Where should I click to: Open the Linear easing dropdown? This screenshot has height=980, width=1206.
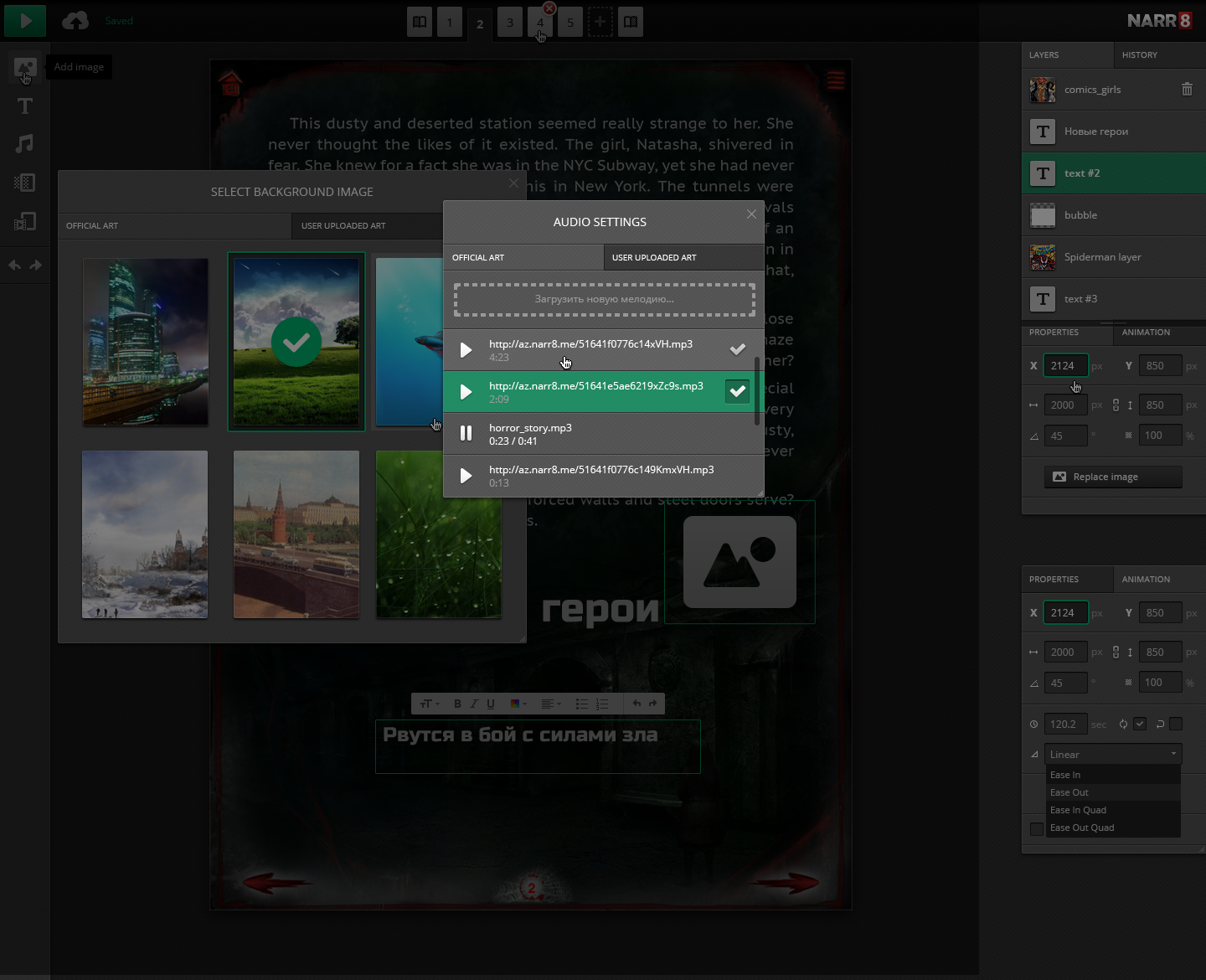click(x=1113, y=754)
